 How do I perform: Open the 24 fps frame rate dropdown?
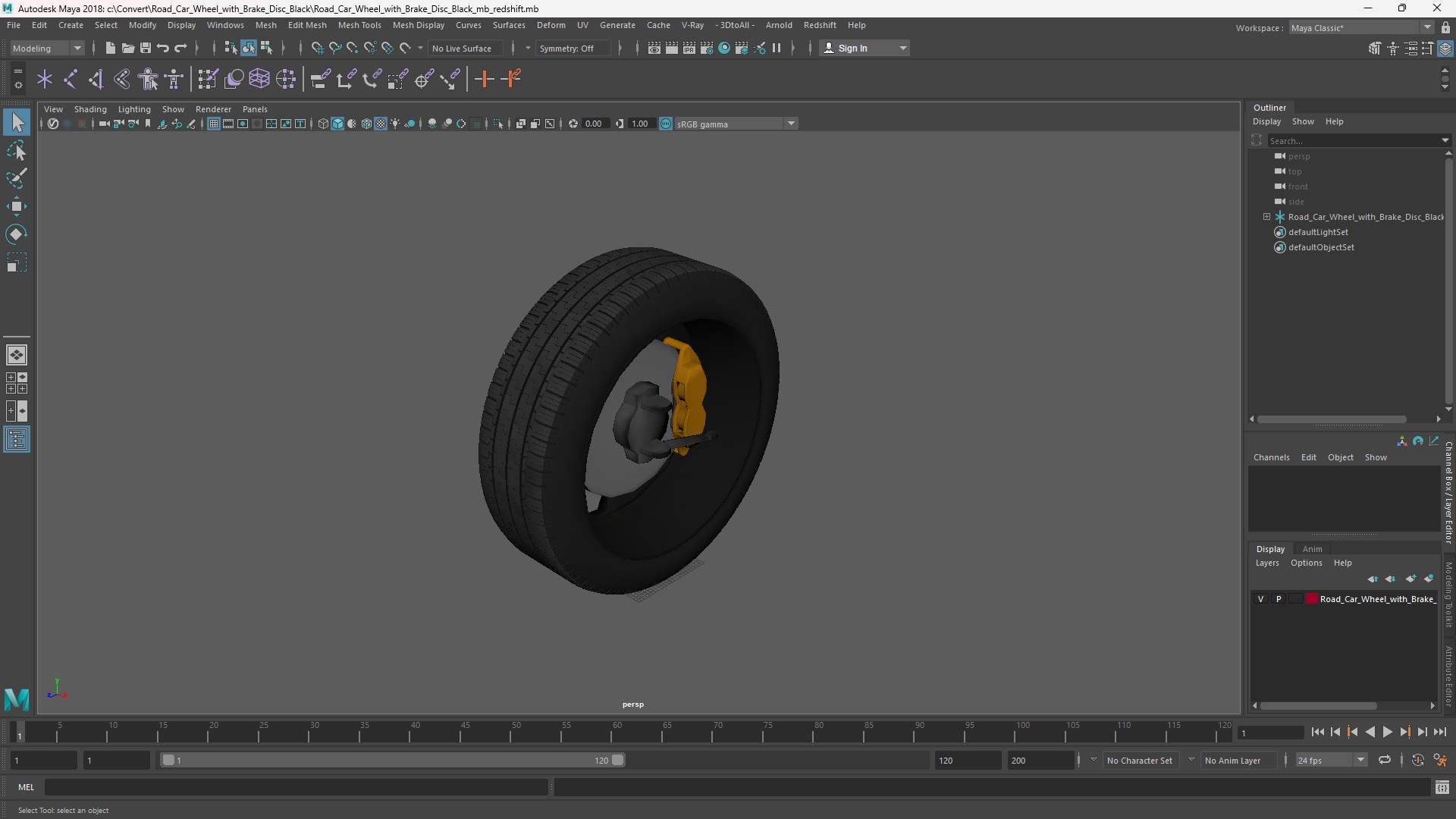1331,760
